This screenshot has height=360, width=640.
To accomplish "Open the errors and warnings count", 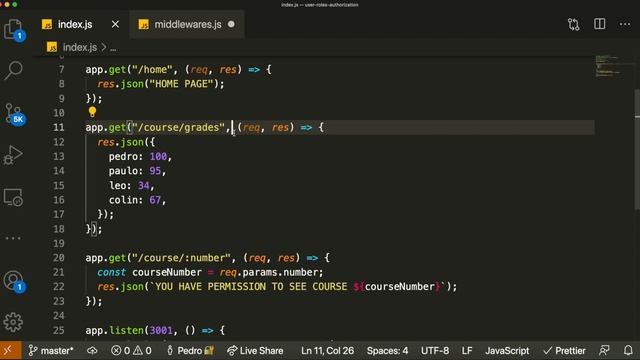I will [x=131, y=351].
